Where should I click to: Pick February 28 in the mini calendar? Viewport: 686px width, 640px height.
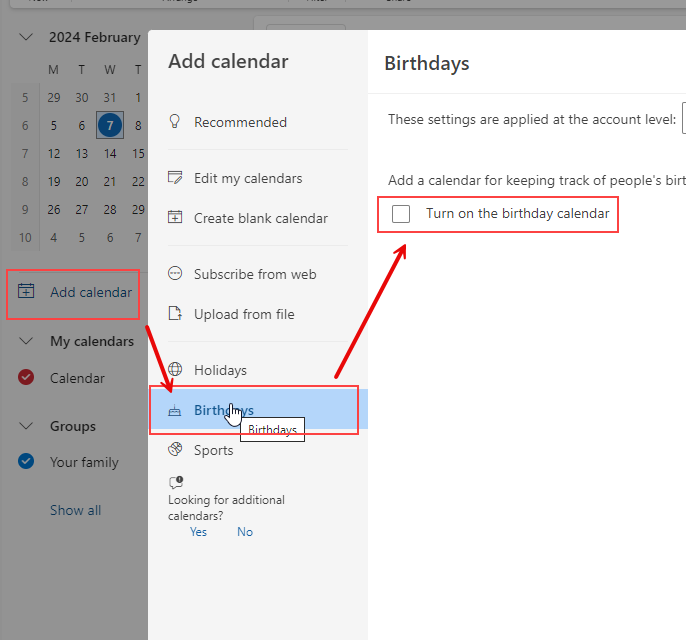pyautogui.click(x=110, y=210)
